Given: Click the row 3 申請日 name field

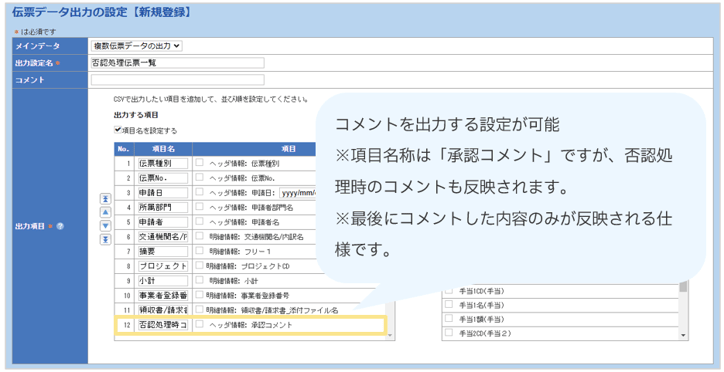Looking at the screenshot, I should (163, 193).
